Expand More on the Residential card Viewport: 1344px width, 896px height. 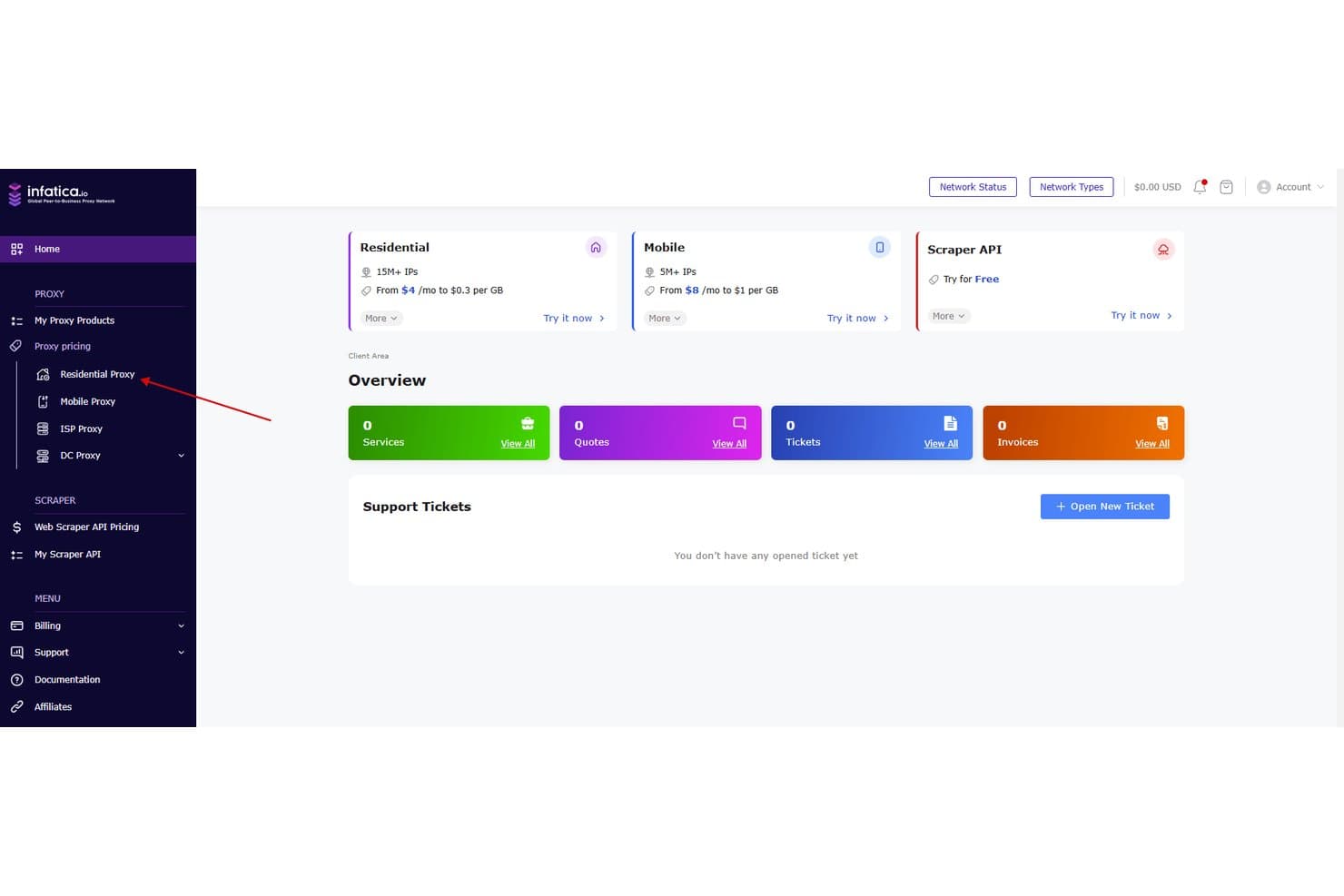tap(381, 318)
